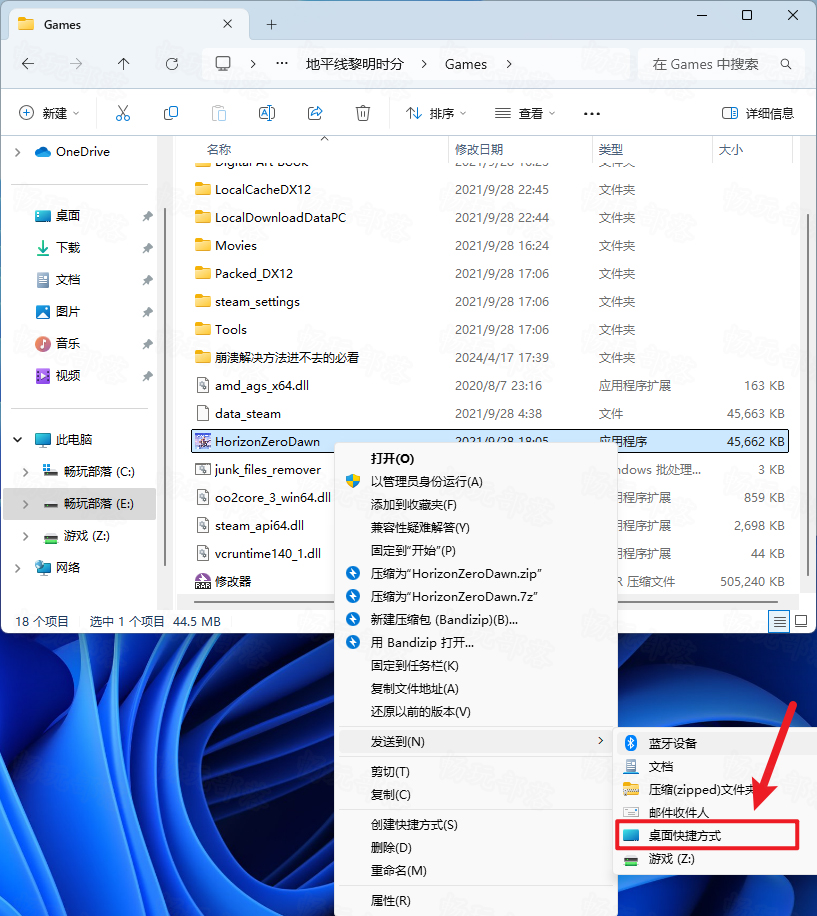
Task: Go back with the left arrow
Action: point(28,64)
